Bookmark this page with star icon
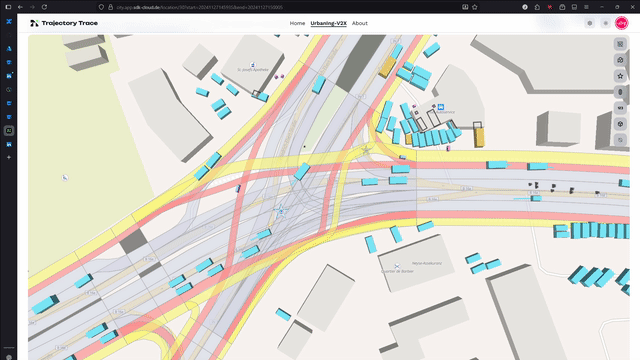 pyautogui.click(x=475, y=7)
